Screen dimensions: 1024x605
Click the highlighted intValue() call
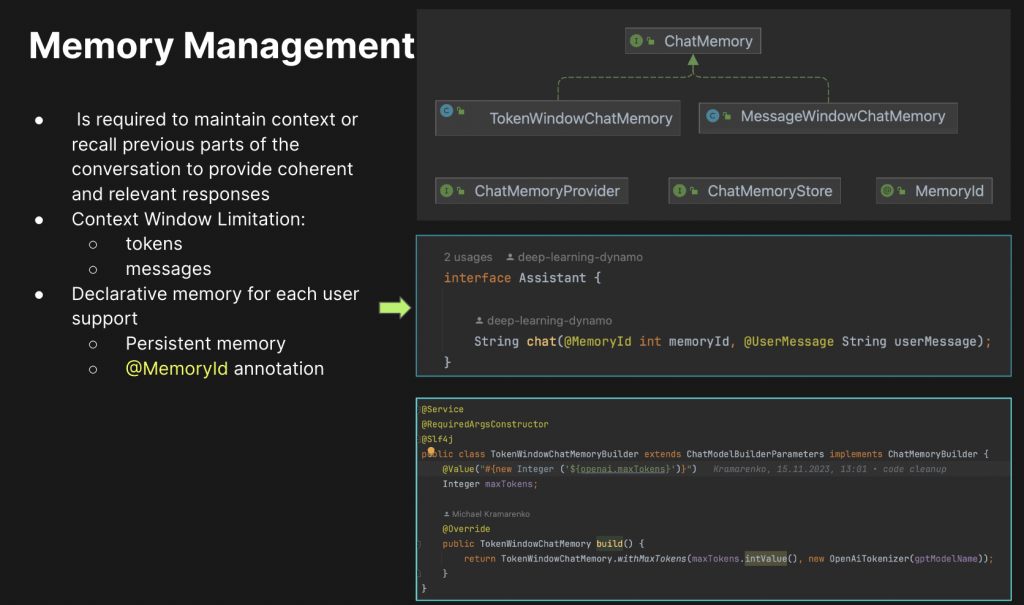[764, 557]
